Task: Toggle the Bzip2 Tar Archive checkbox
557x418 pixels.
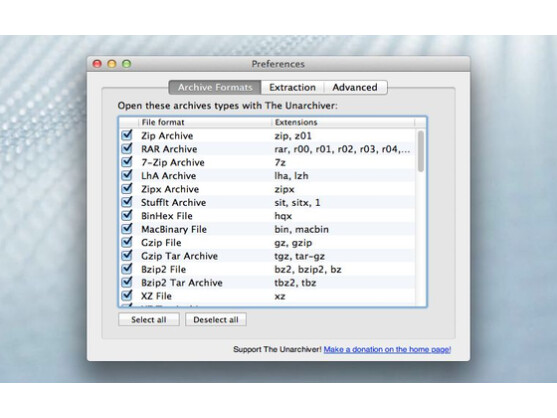Action: [127, 282]
